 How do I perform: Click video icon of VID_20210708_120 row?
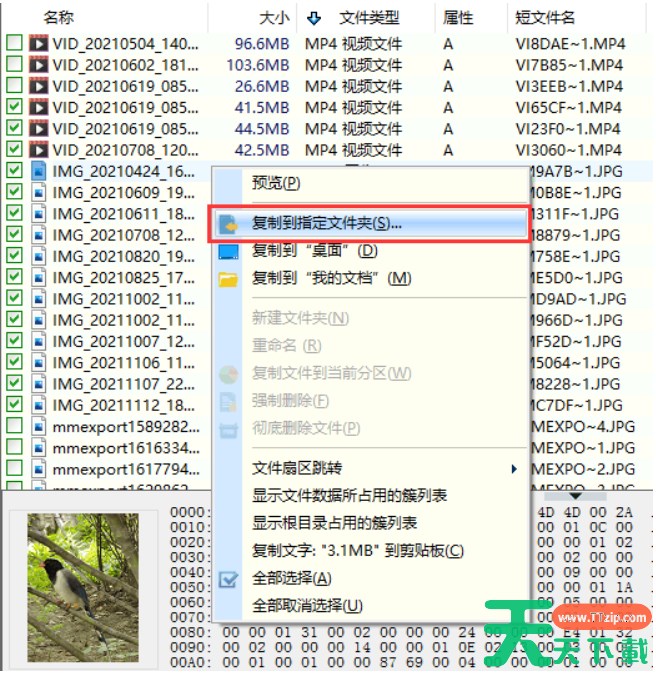tap(38, 150)
